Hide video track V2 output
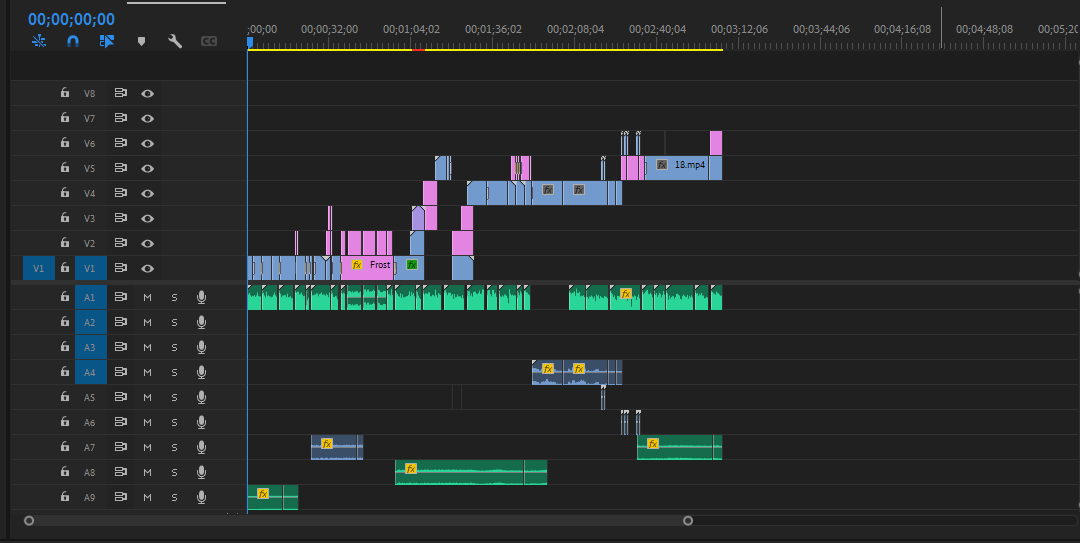Viewport: 1080px width, 543px height. click(x=147, y=243)
